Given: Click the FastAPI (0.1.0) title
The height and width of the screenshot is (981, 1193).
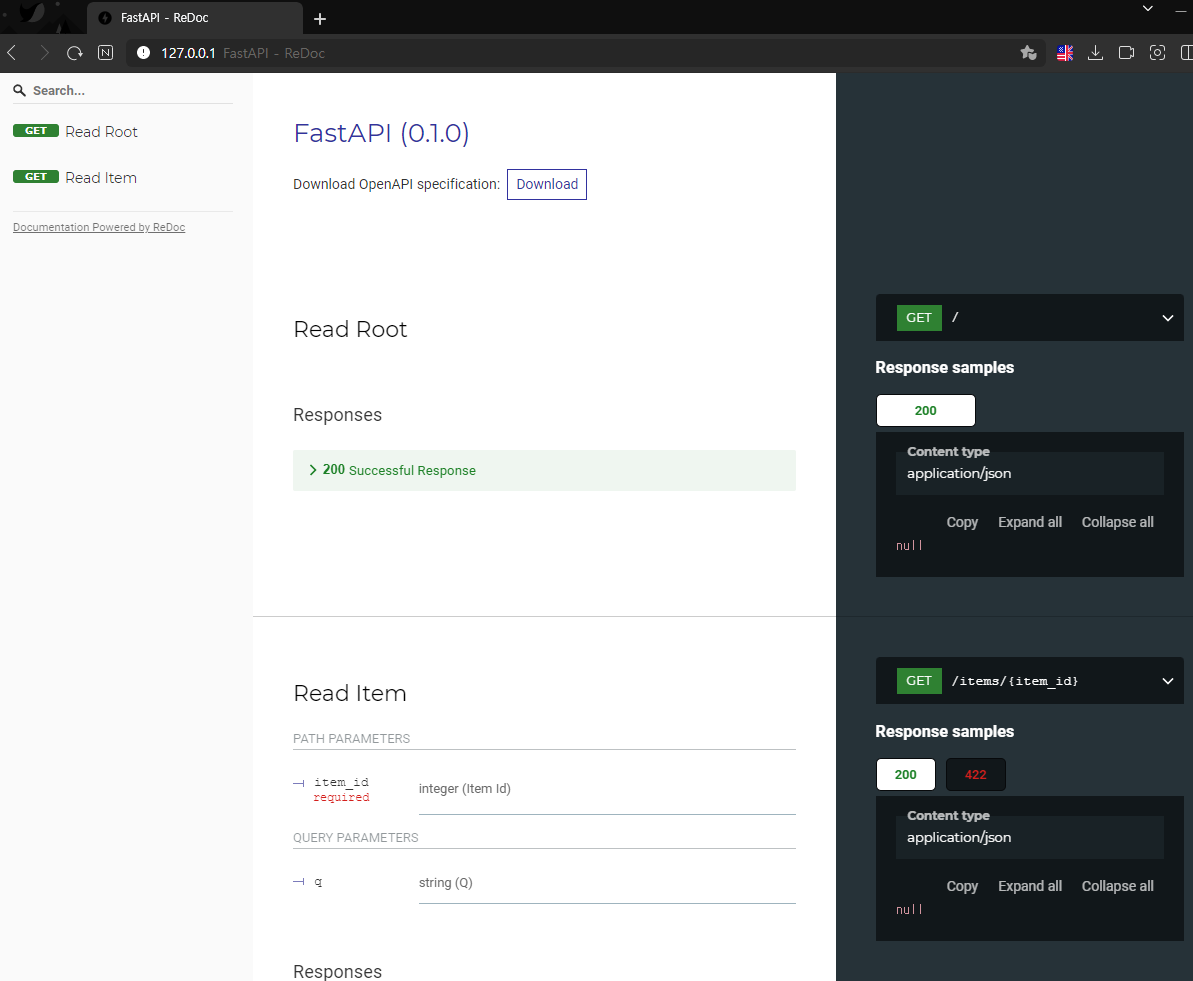Looking at the screenshot, I should tap(381, 133).
